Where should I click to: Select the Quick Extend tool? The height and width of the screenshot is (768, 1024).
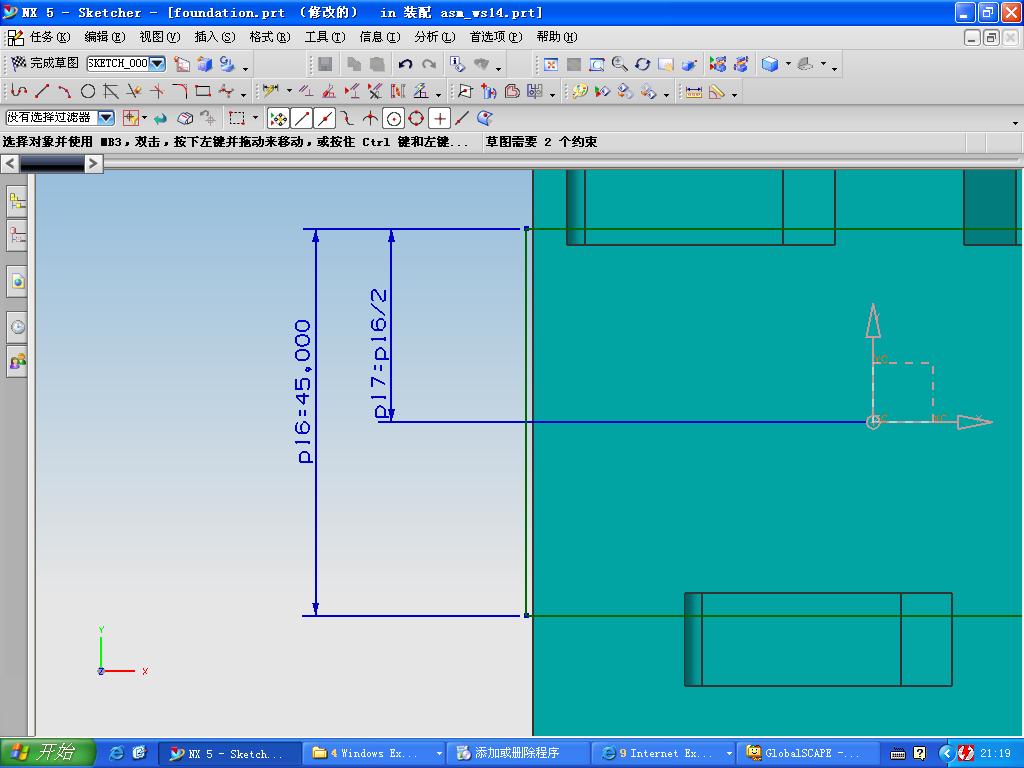pyautogui.click(x=157, y=91)
